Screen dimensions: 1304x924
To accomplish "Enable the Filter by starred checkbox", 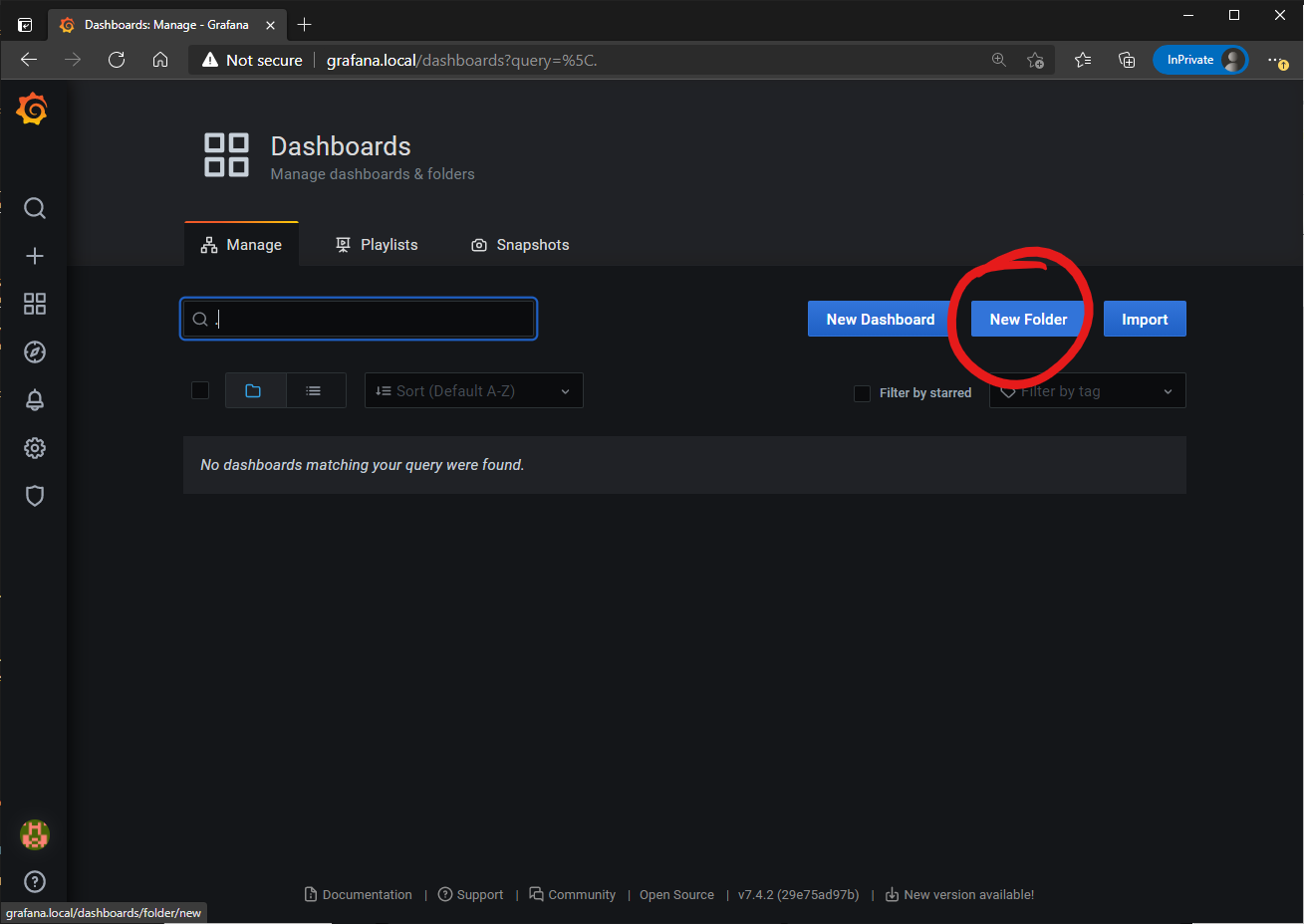I will click(x=863, y=393).
